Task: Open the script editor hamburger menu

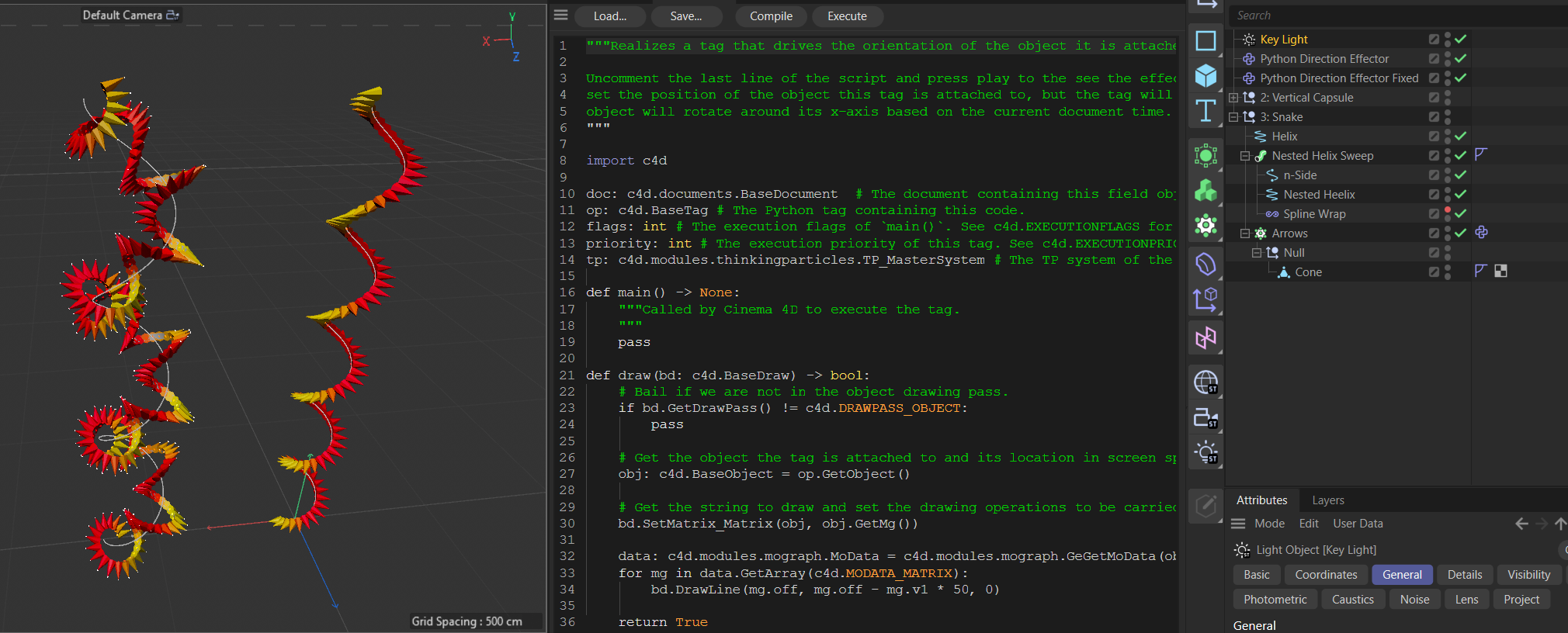Action: click(x=561, y=16)
